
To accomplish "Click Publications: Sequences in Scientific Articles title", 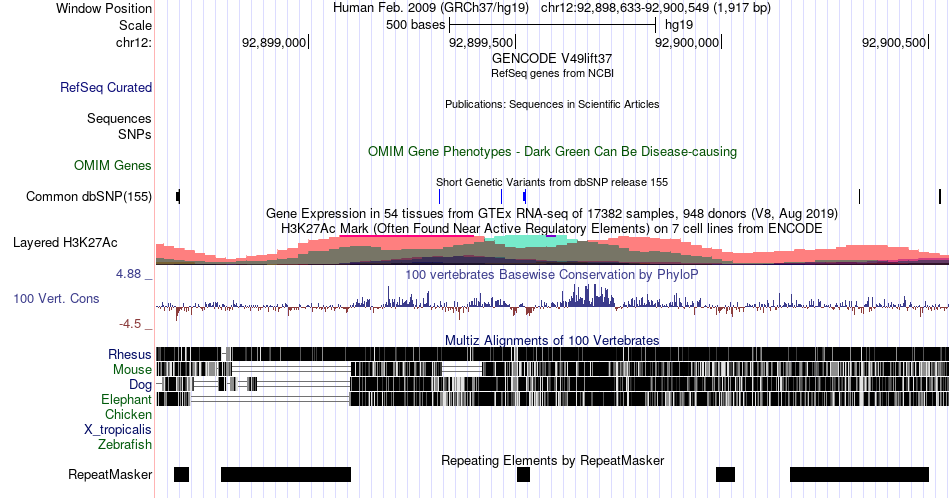I will coord(552,104).
